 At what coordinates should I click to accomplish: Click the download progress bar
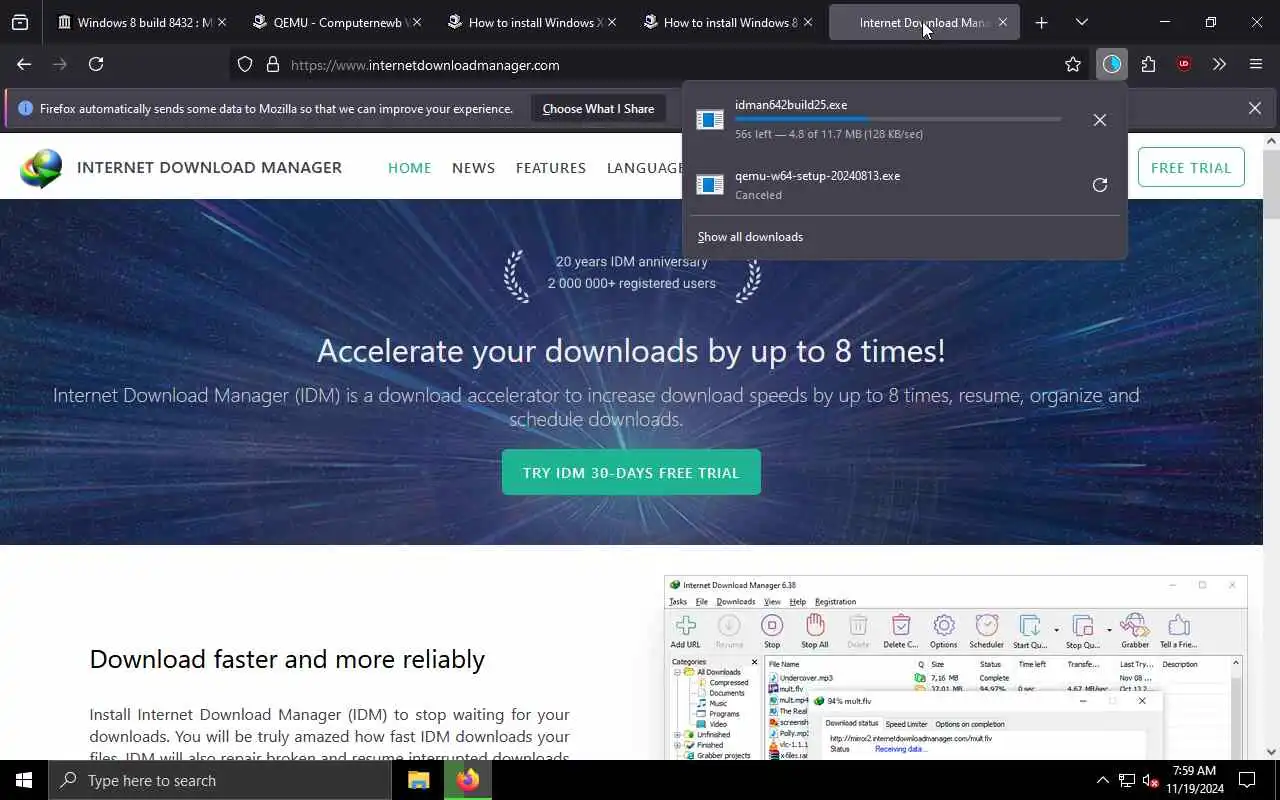pos(898,119)
